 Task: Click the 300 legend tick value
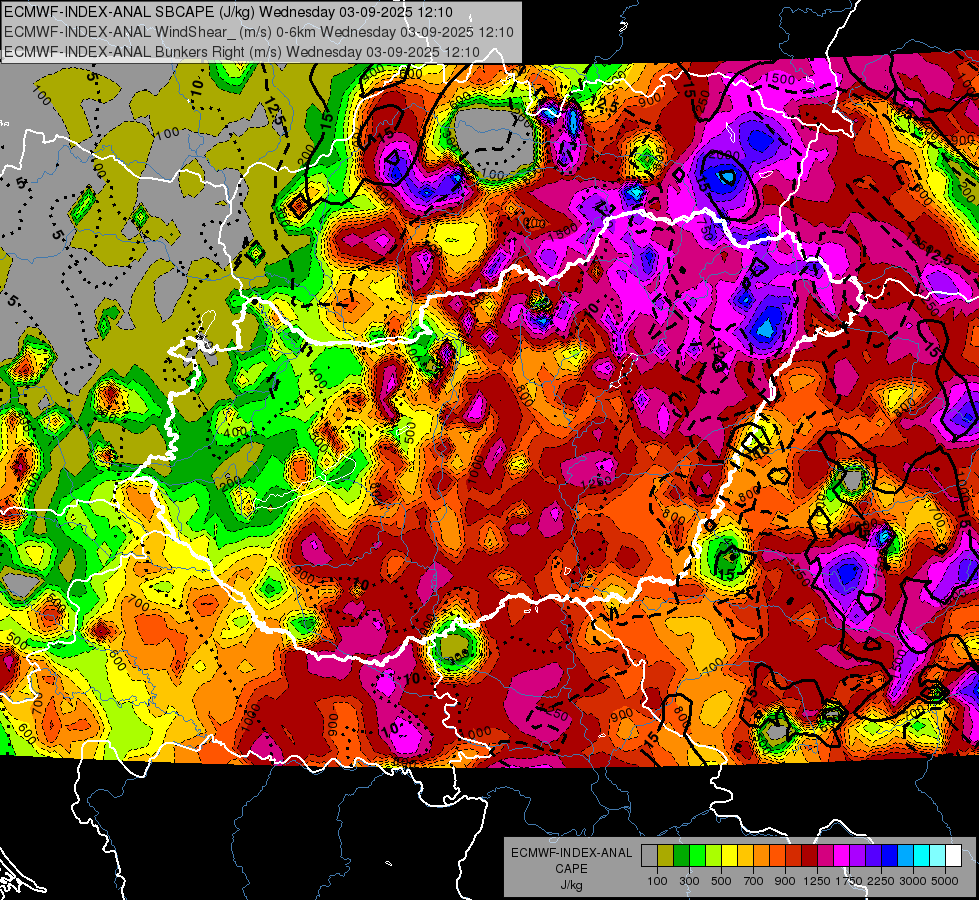pyautogui.click(x=689, y=881)
